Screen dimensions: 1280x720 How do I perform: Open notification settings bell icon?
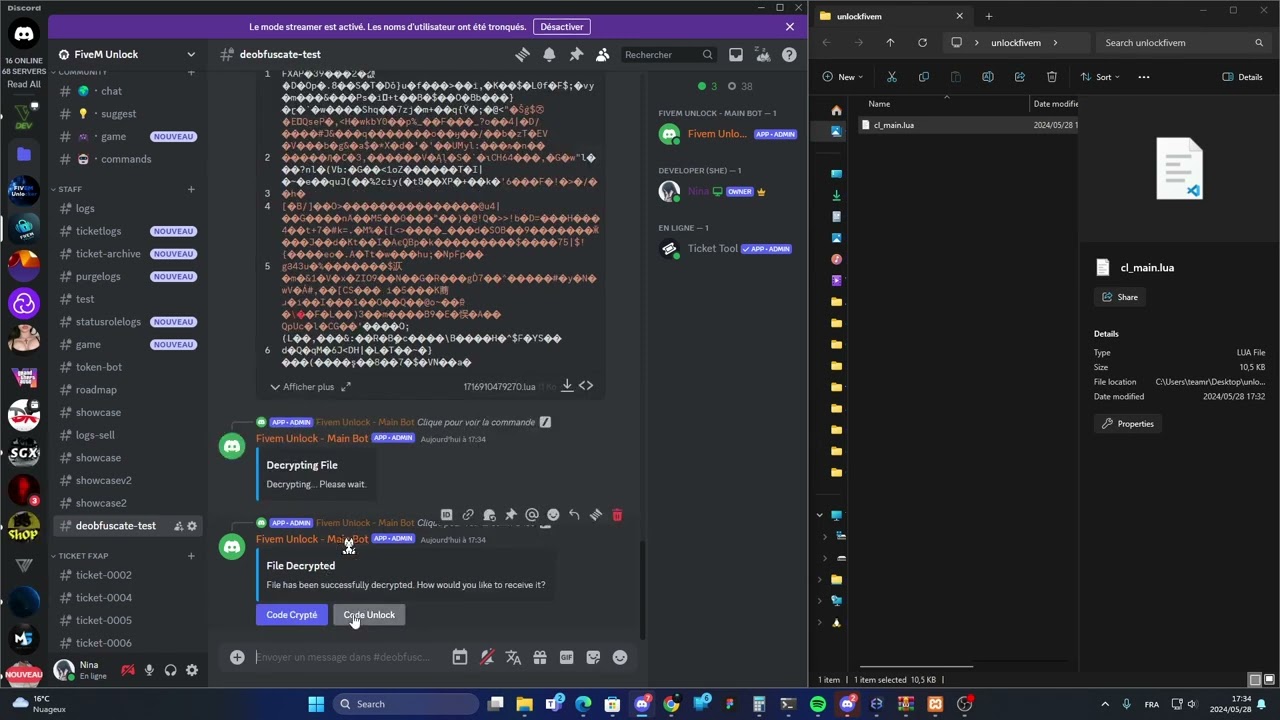point(549,55)
